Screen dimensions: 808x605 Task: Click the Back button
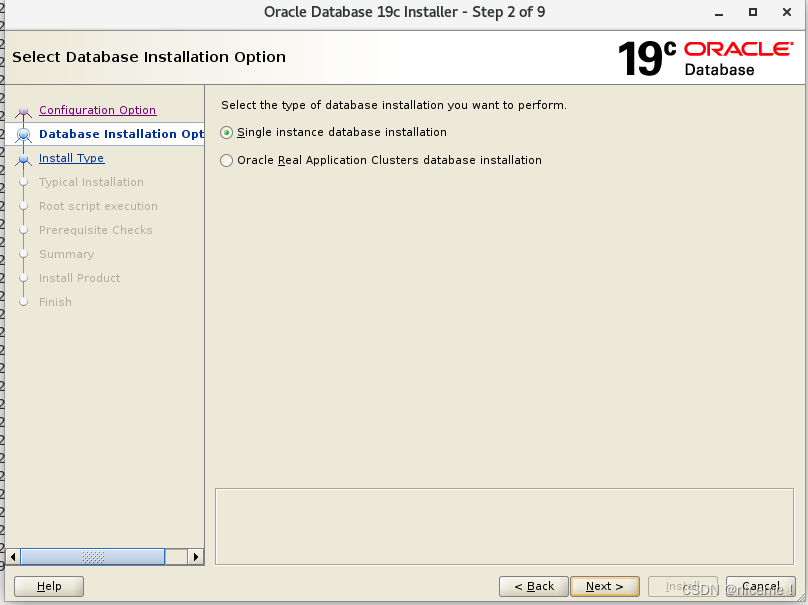click(533, 586)
